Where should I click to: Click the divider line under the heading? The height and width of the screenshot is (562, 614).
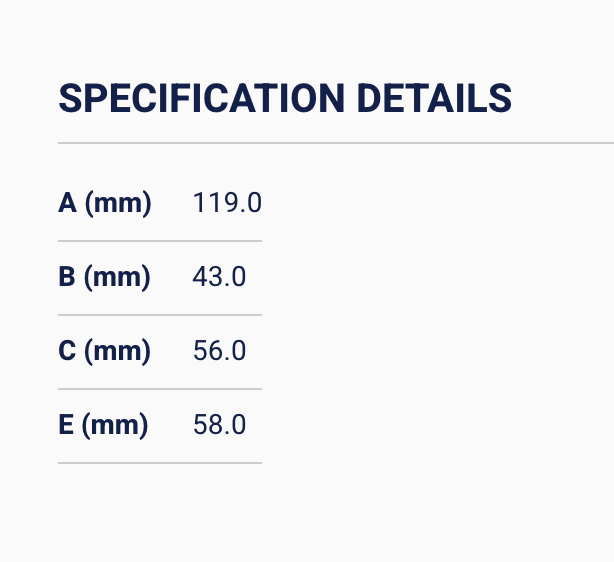point(336,143)
